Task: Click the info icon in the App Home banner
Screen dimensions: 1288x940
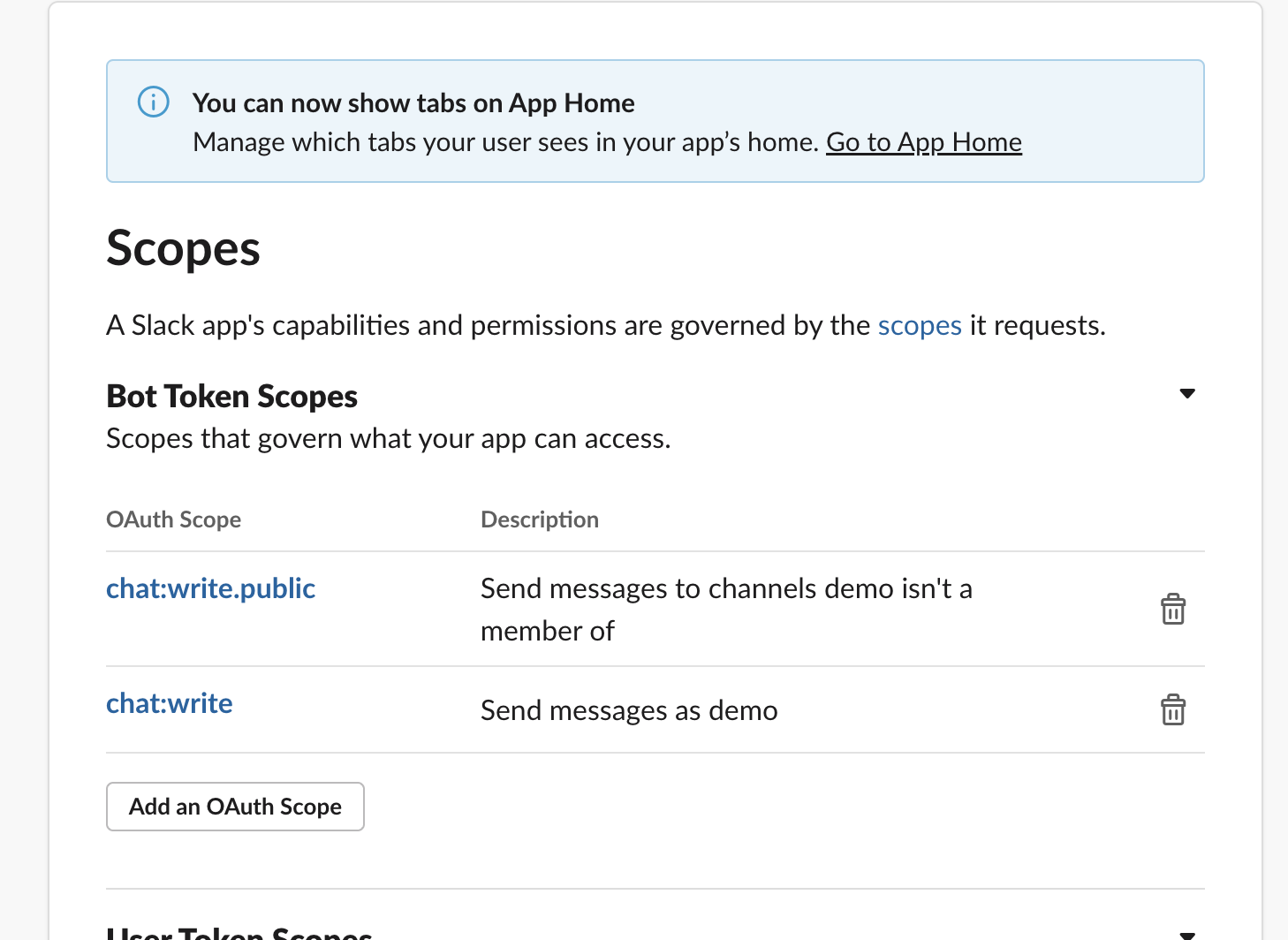Action: [x=154, y=102]
